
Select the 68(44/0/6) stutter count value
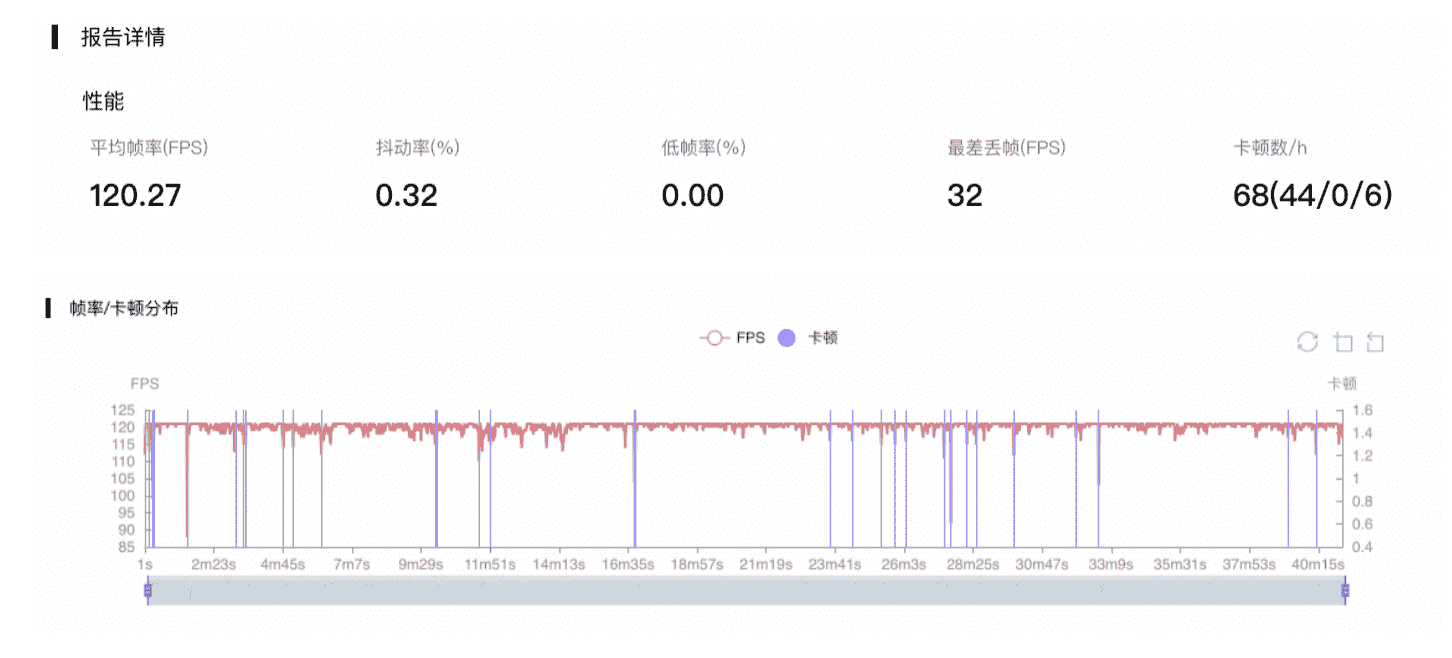[1313, 195]
